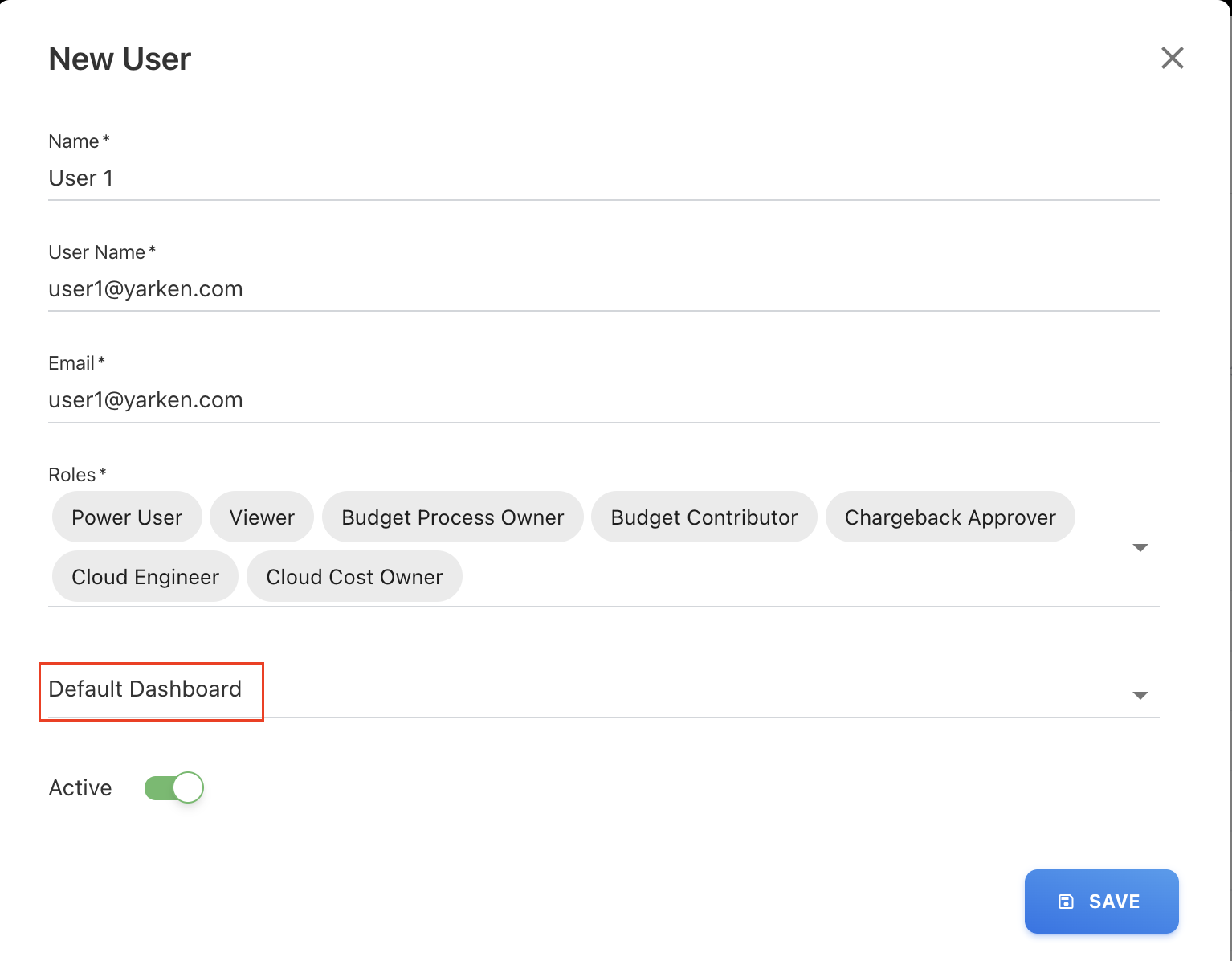Click the Cloud Engineer role chip
Viewport: 1232px width, 961px height.
145,577
